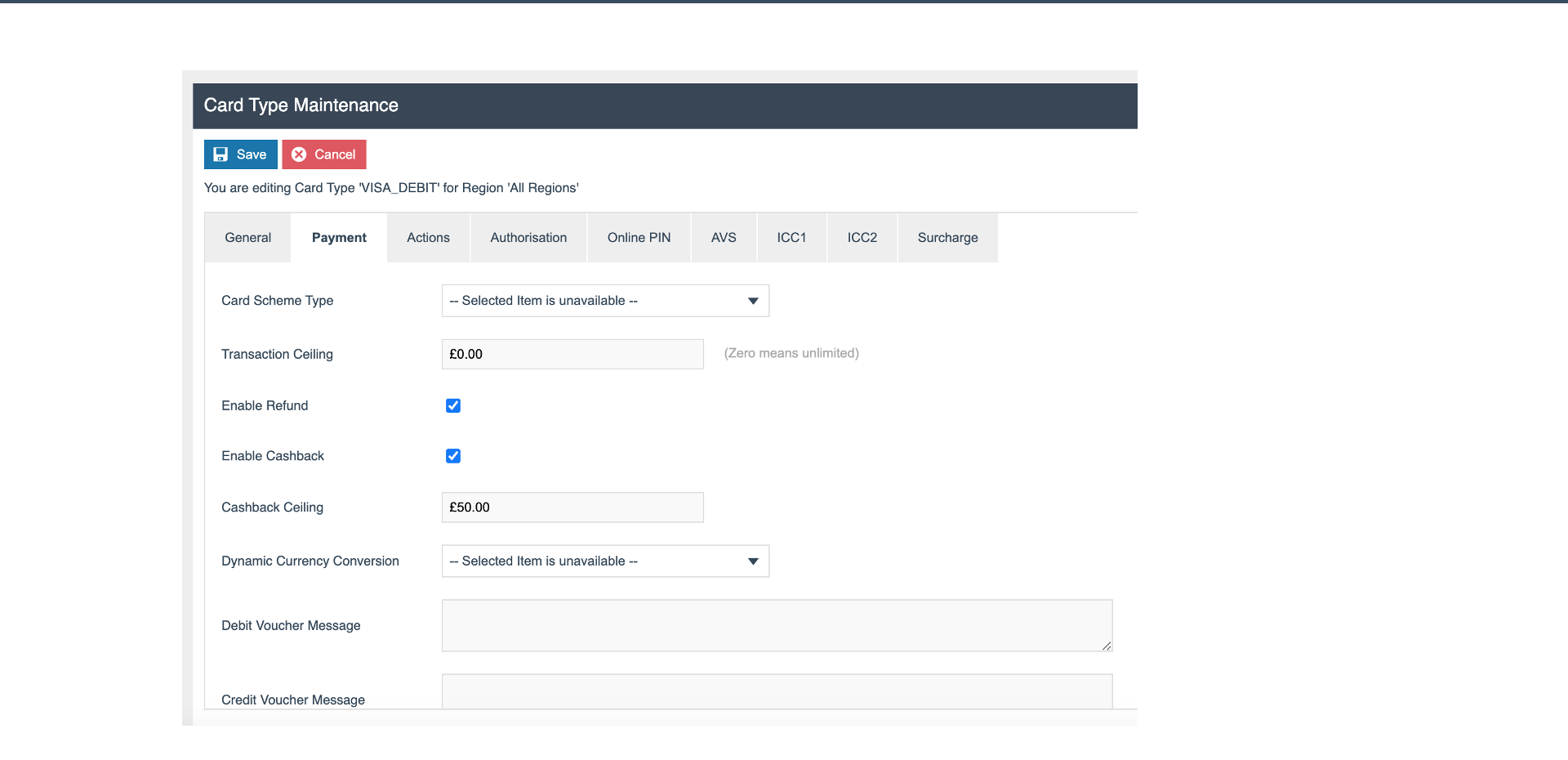1568x760 pixels.
Task: Edit the Transaction Ceiling amount field
Action: (x=572, y=354)
